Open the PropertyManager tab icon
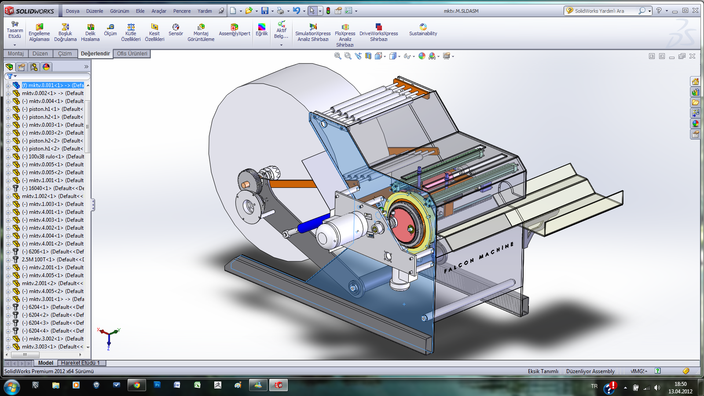Viewport: 704px width, 396px height. point(22,67)
